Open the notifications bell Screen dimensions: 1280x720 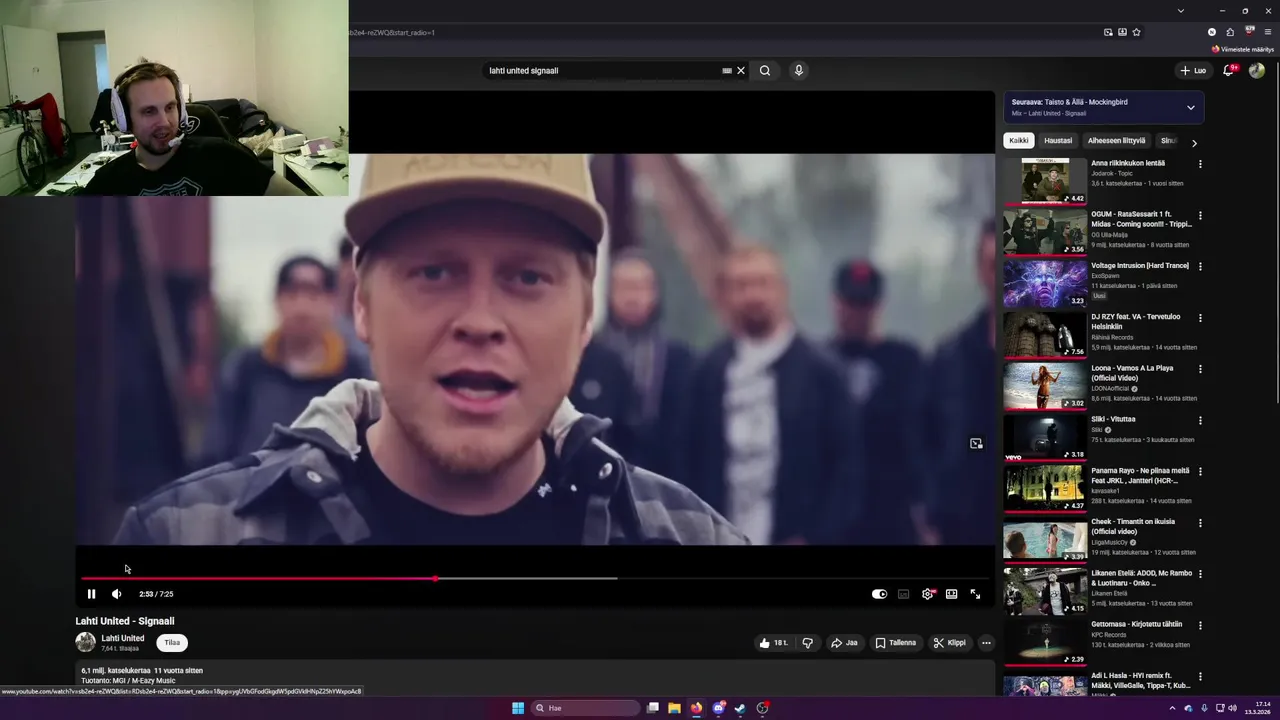[x=1229, y=71]
